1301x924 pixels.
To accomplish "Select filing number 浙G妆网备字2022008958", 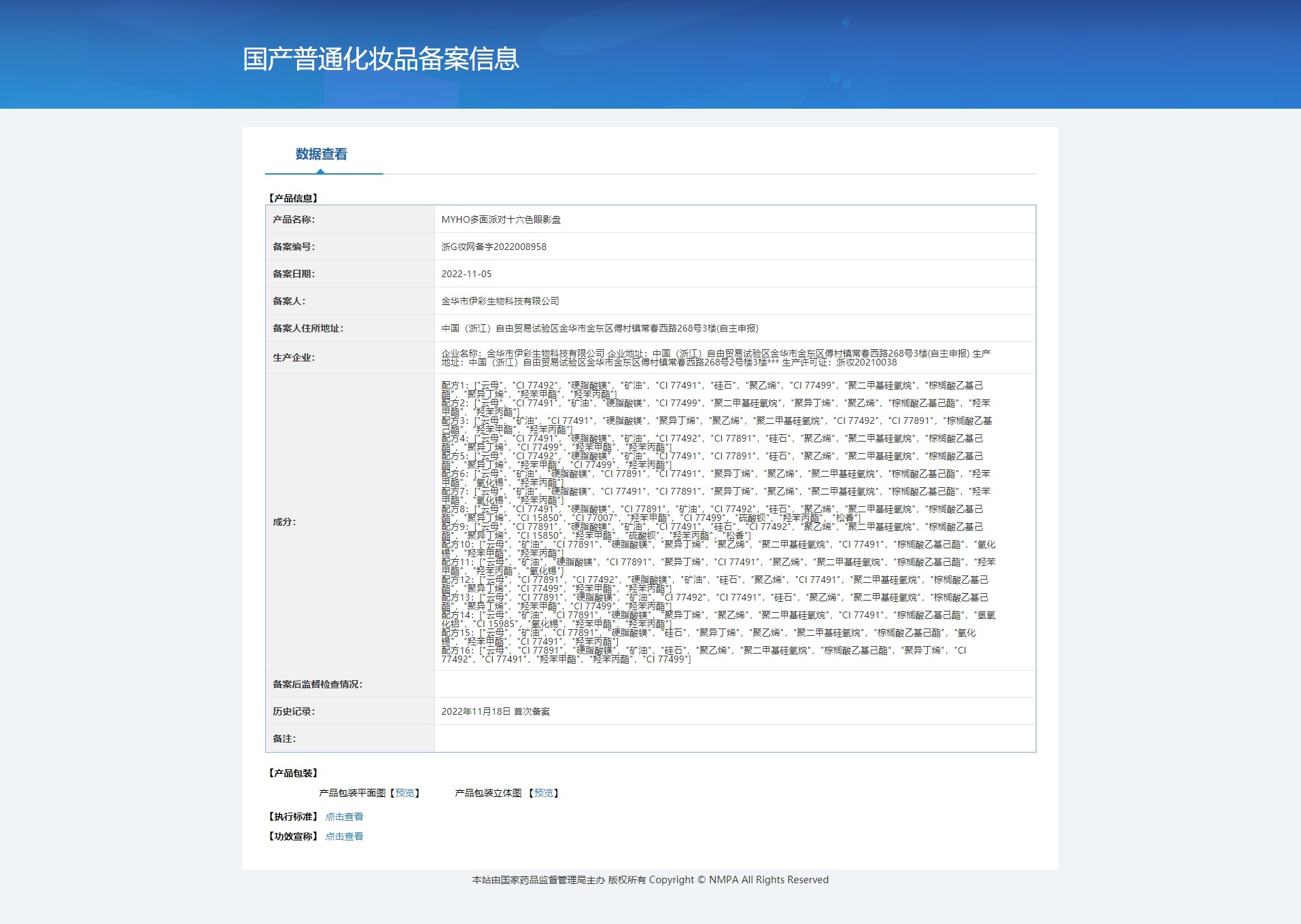I will click(493, 247).
